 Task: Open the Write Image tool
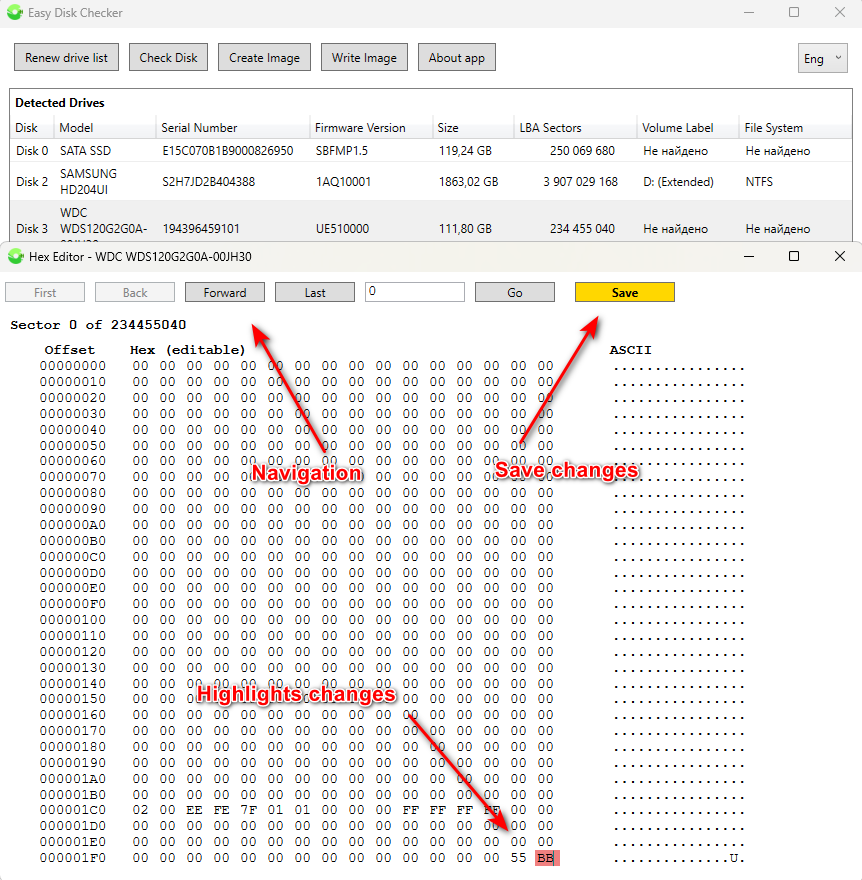[x=364, y=57]
